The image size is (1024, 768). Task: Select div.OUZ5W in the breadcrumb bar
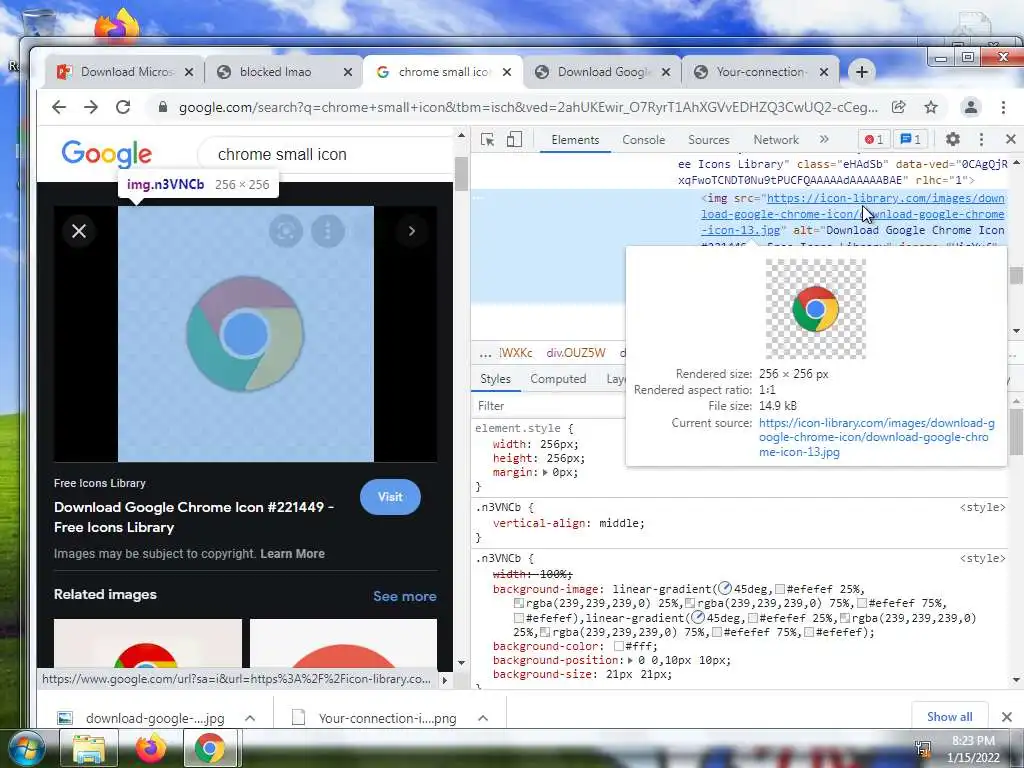click(x=575, y=353)
